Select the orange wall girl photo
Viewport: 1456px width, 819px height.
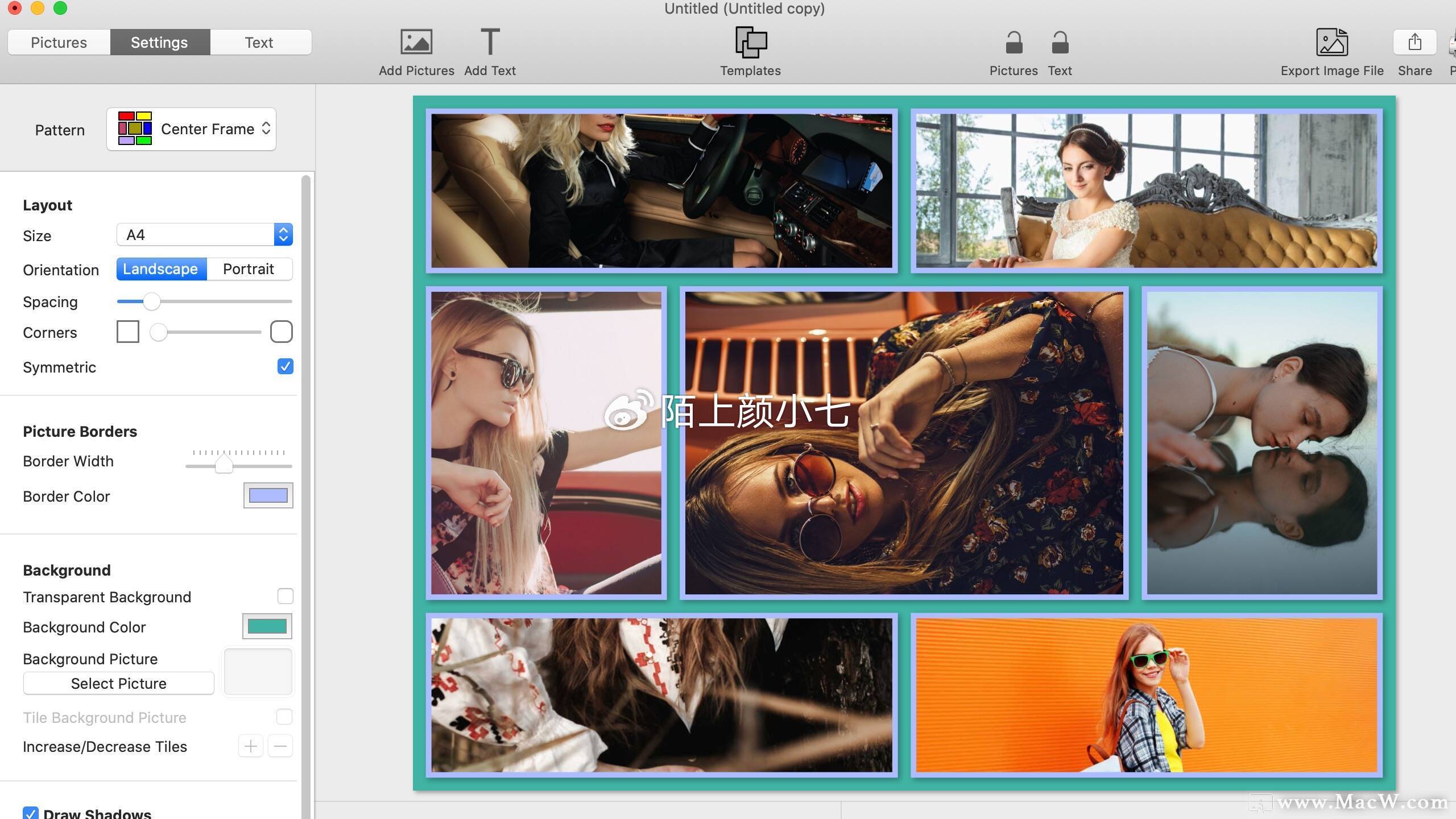[x=1147, y=695]
